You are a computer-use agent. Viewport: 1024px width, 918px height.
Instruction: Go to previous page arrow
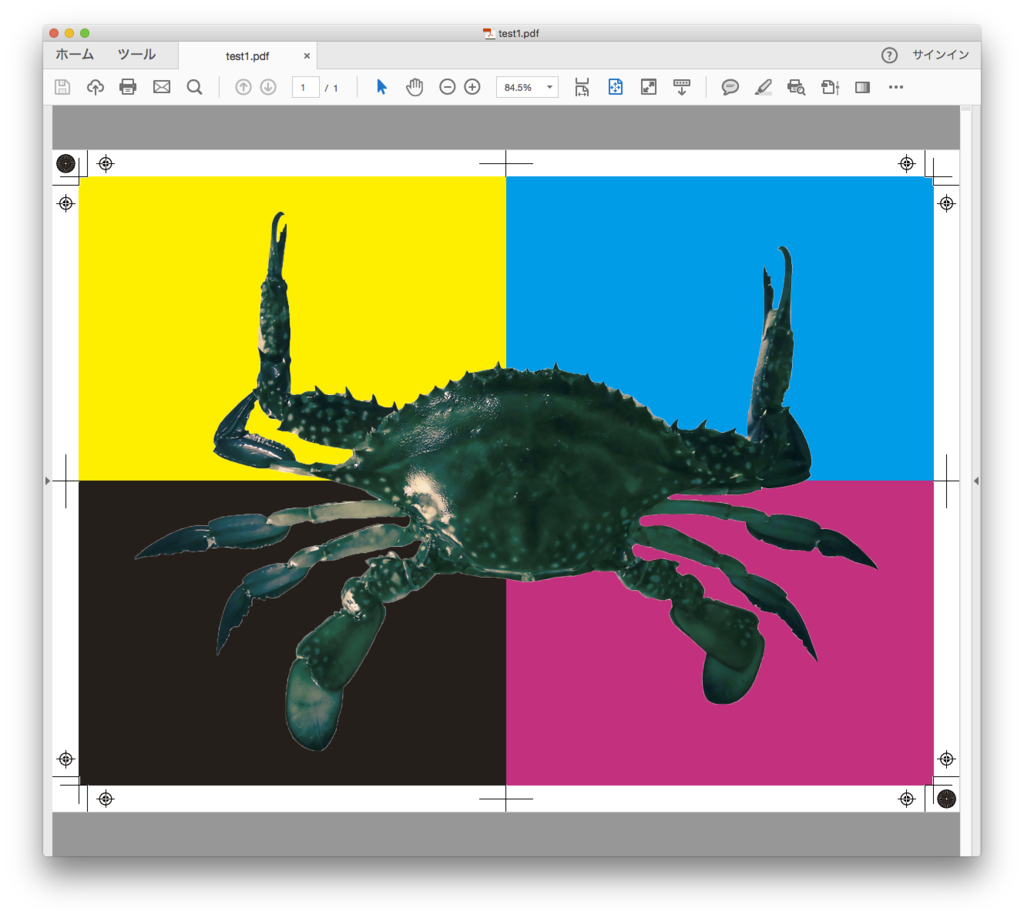click(243, 87)
